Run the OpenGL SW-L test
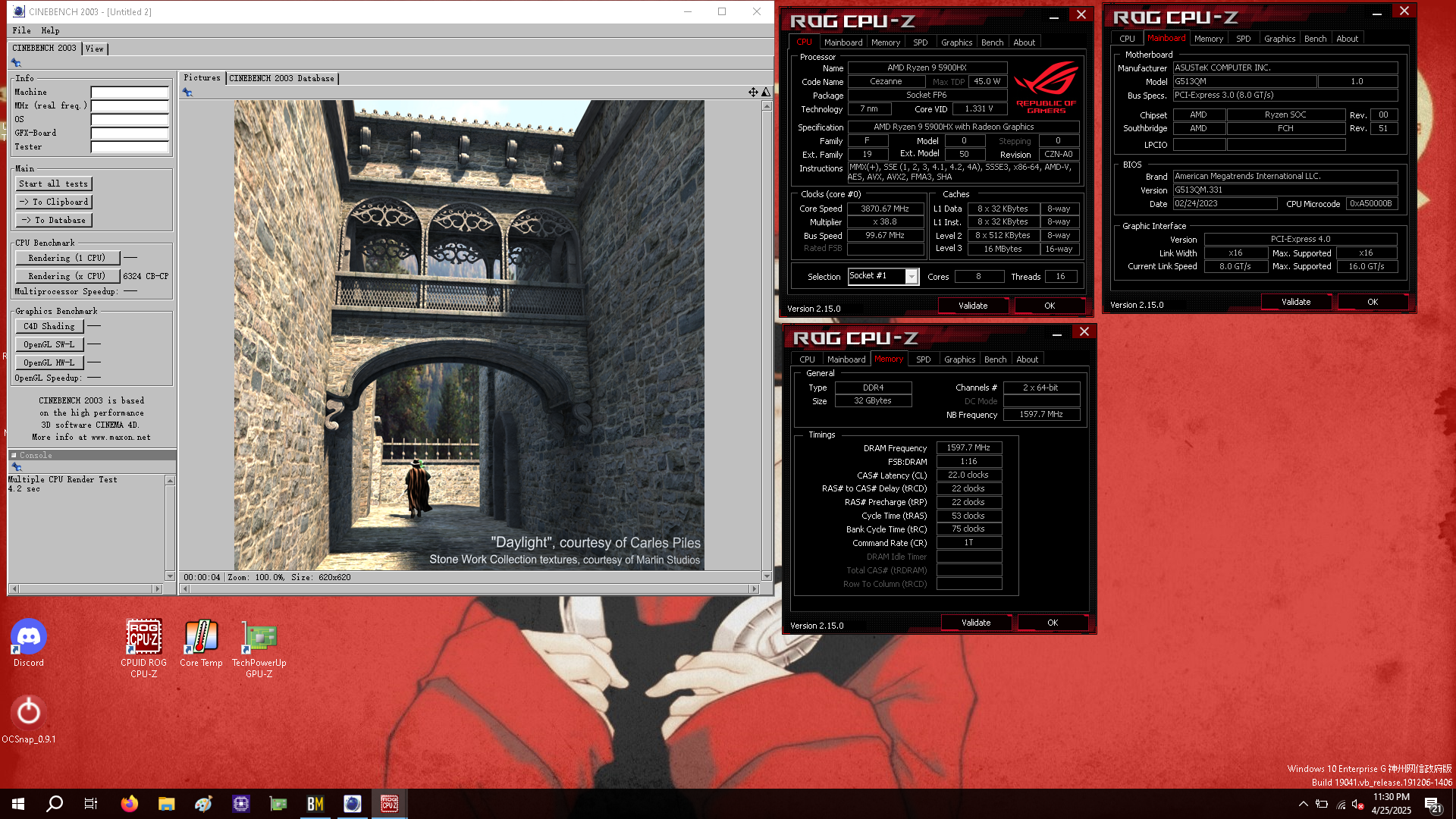The image size is (1456, 819). point(49,344)
